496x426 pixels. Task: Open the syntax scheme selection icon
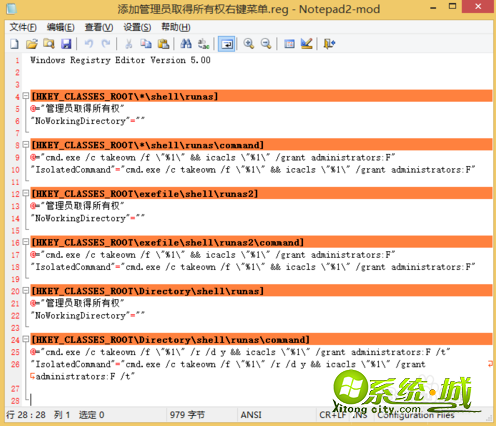289,44
